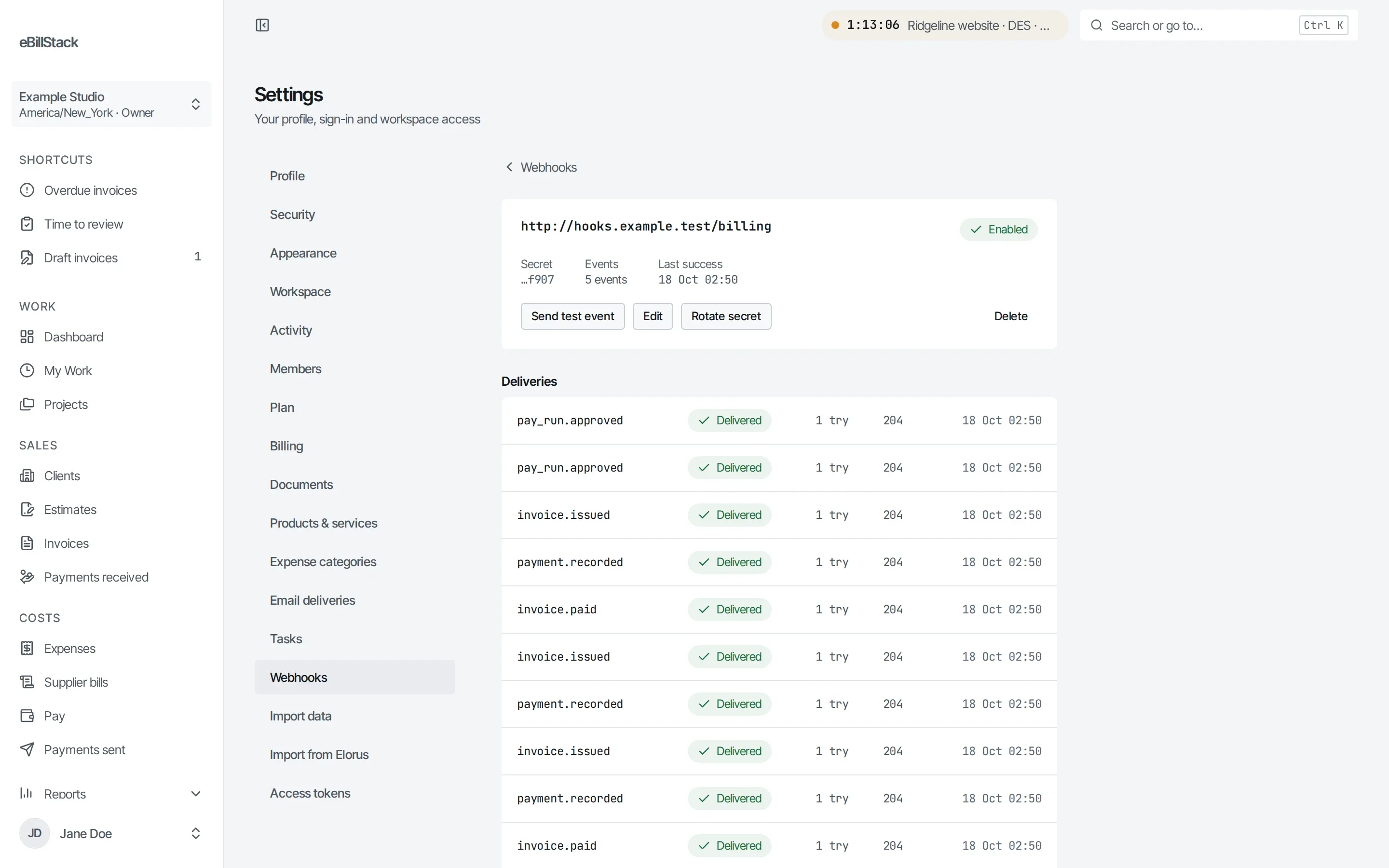Click the Rotate secret button
The image size is (1389, 868).
[x=725, y=316]
